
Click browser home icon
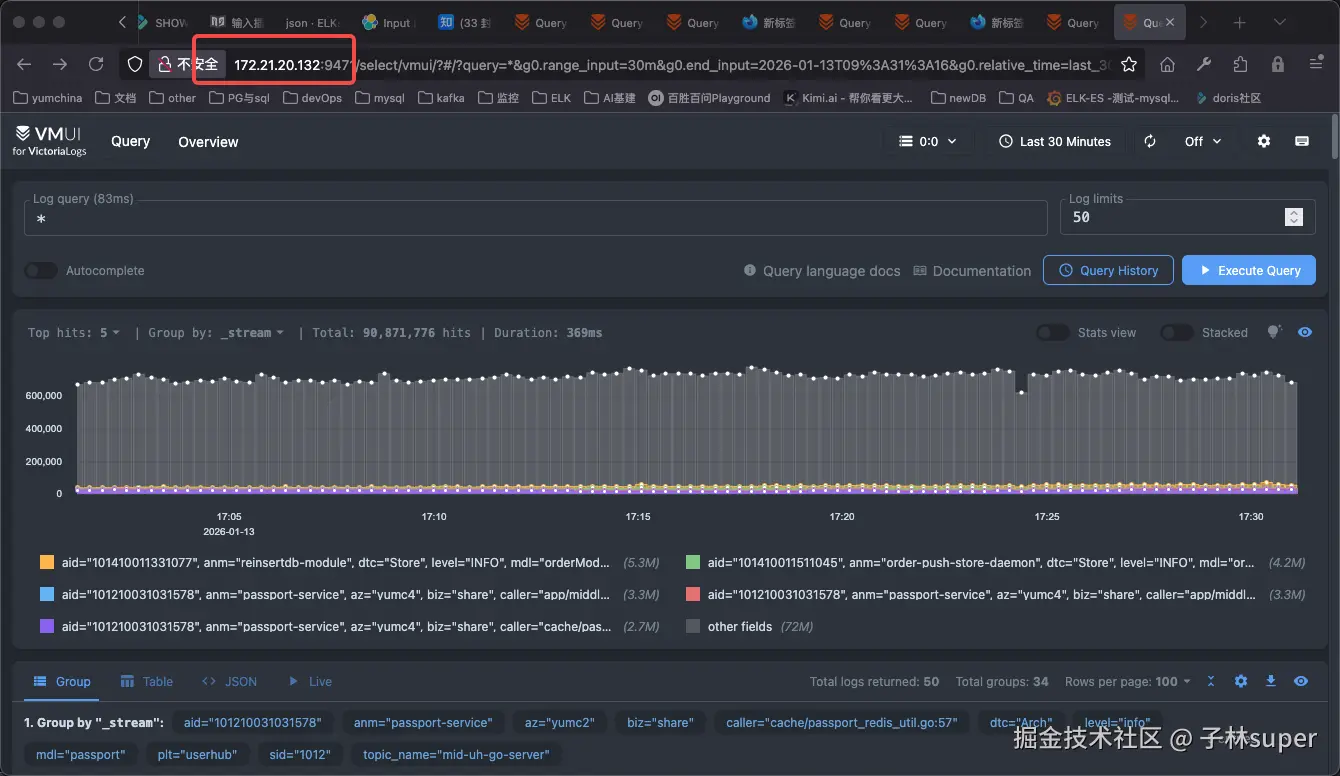[x=1167, y=64]
